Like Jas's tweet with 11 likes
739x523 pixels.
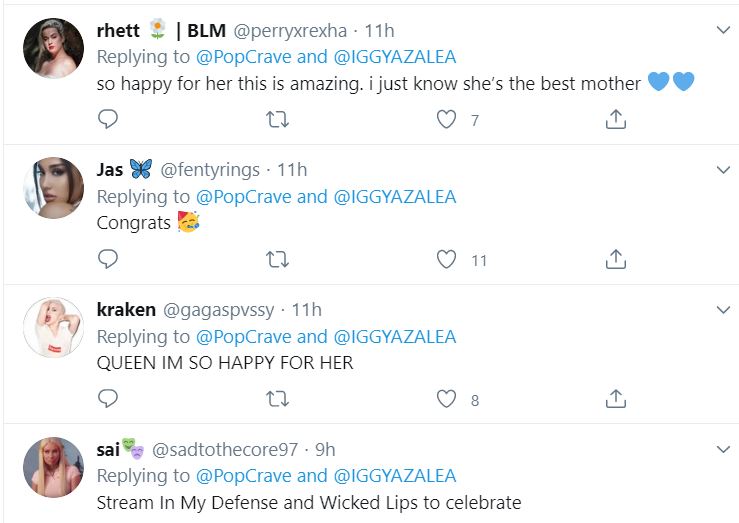coord(447,260)
